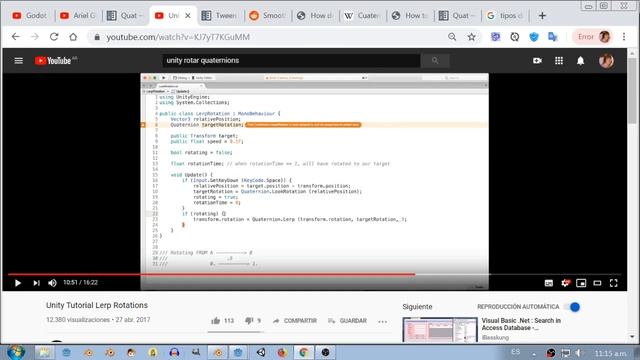The width and height of the screenshot is (640, 360).
Task: Bookmark this page with the star
Action: pos(471,37)
